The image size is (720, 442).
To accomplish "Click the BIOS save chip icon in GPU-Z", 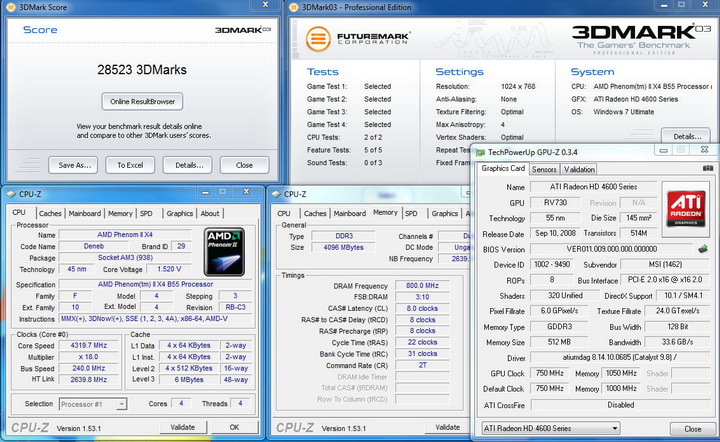I will [703, 249].
